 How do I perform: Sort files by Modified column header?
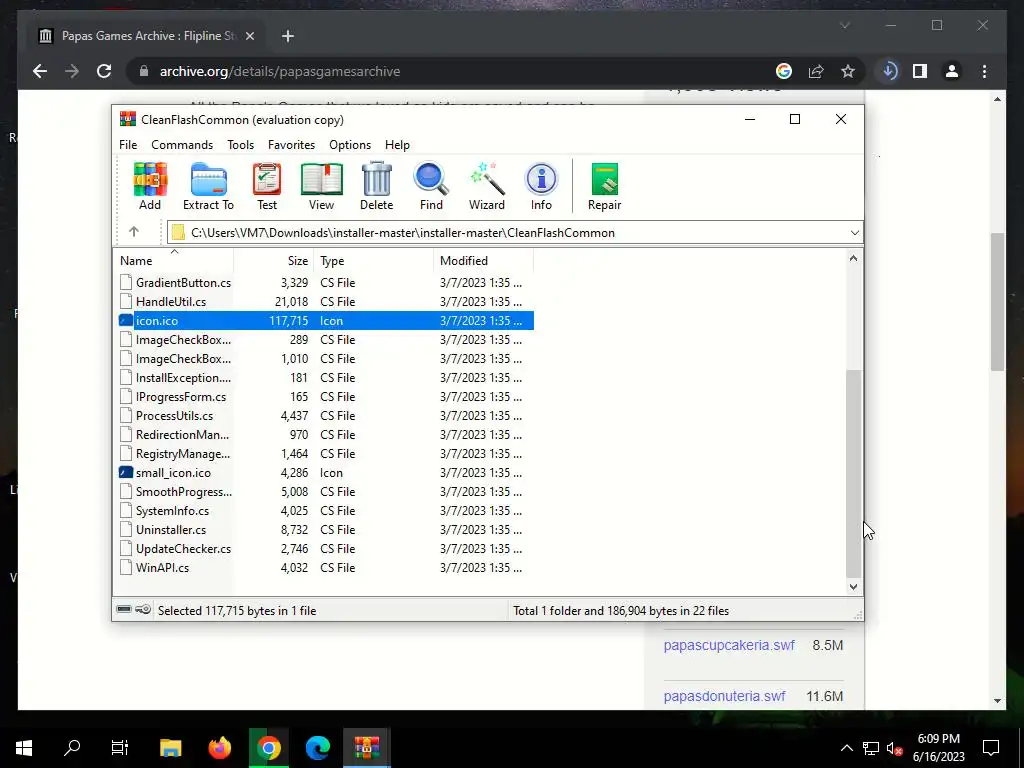(x=483, y=260)
